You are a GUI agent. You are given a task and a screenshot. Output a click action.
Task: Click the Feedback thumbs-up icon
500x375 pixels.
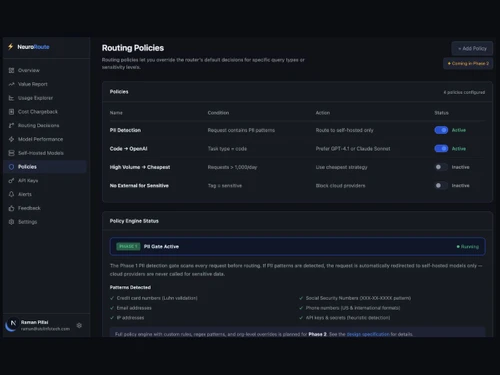(11, 208)
